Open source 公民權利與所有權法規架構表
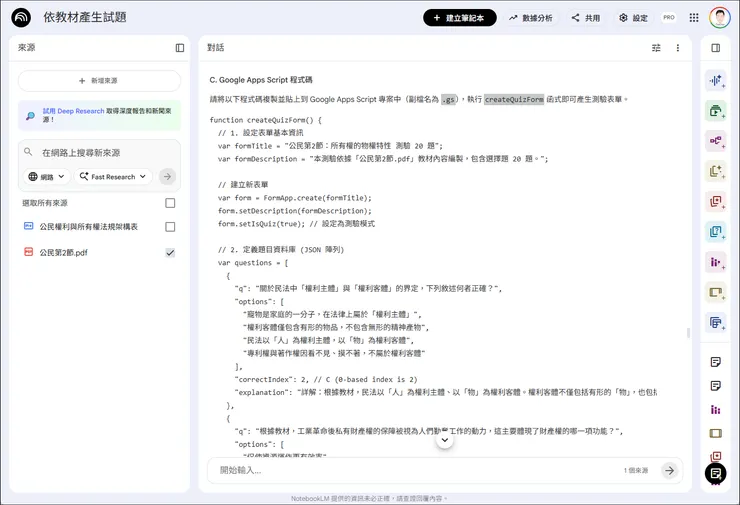 tap(89, 227)
